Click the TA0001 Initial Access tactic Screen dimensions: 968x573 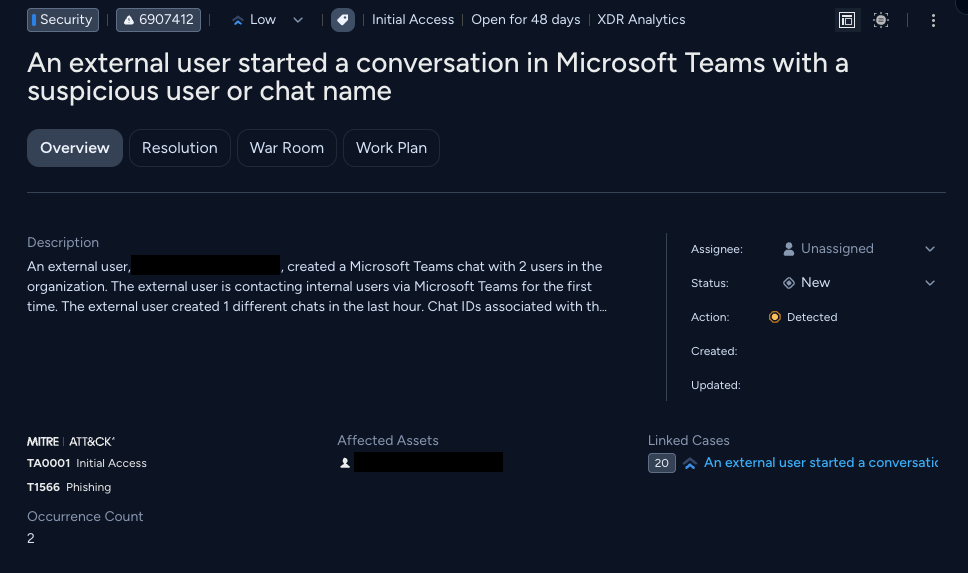[x=87, y=463]
